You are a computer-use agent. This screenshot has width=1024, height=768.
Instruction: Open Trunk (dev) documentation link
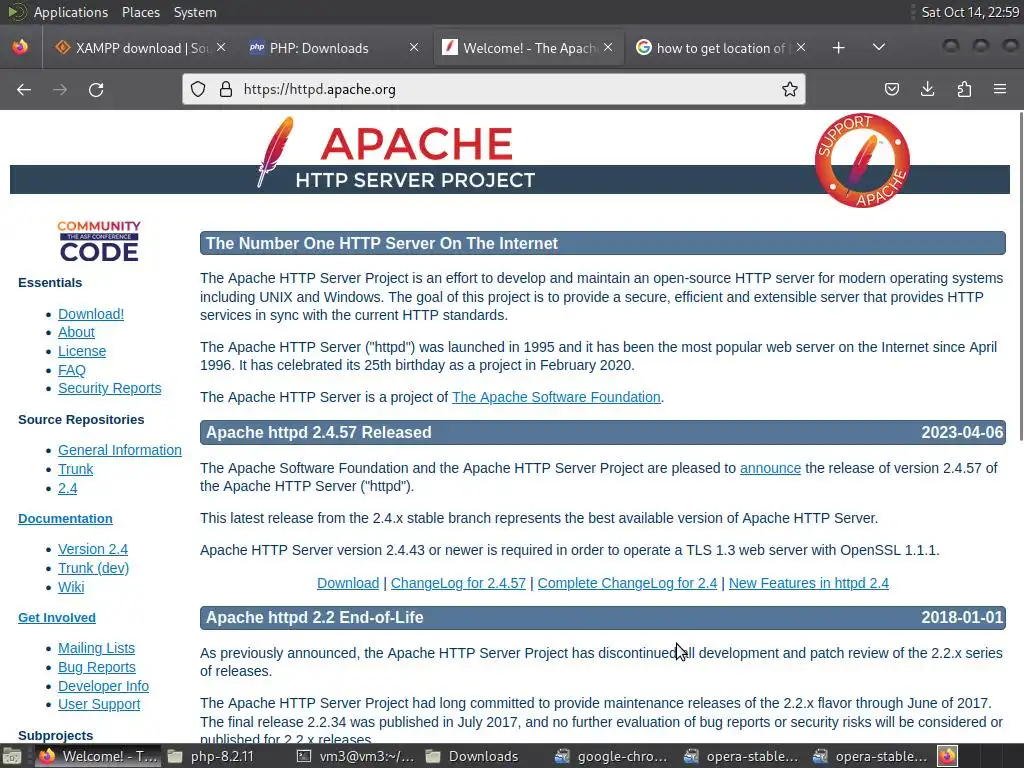coord(93,568)
